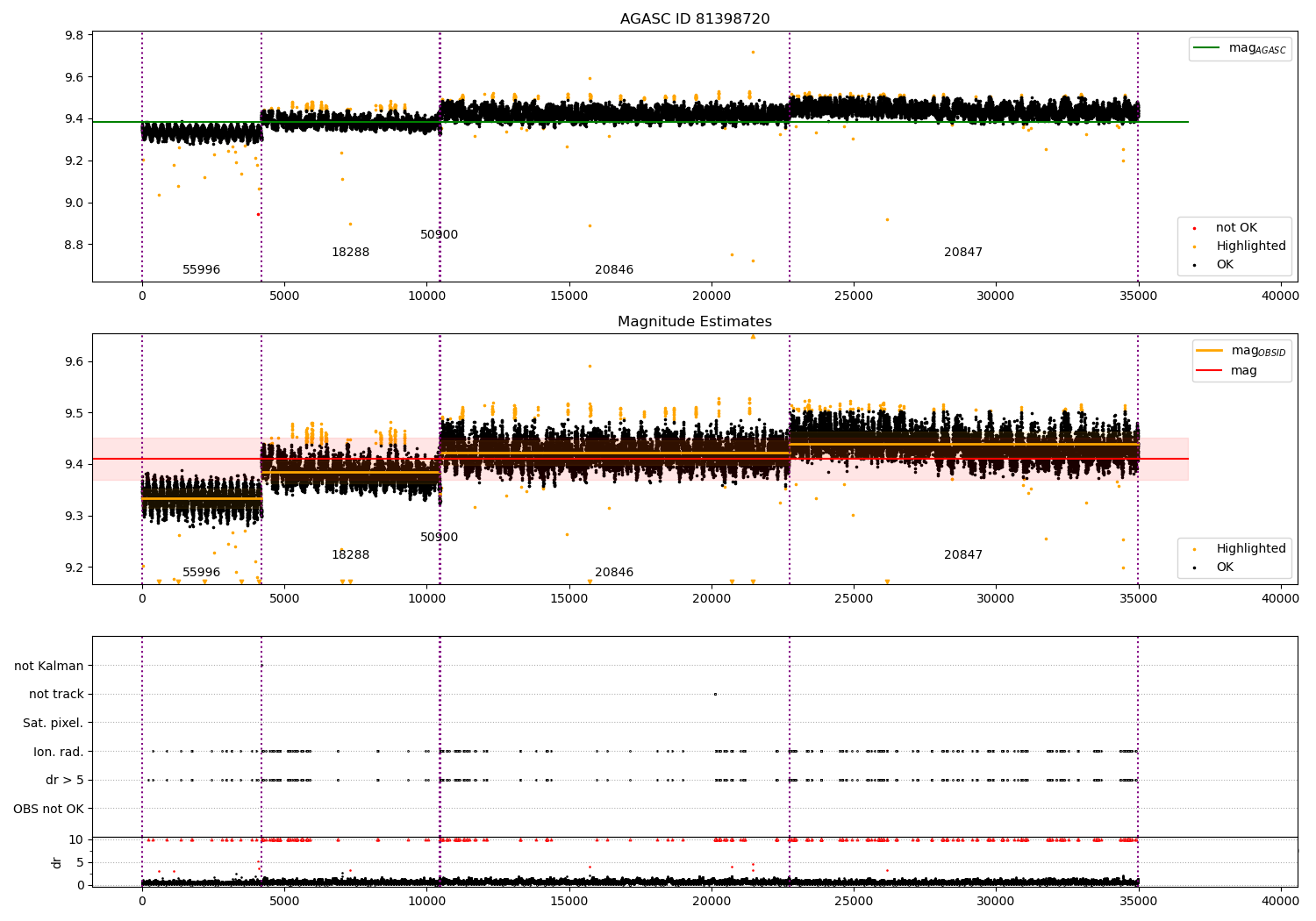The image size is (1316, 921).
Task: Click the 'not Kalman' row label
Action: [x=49, y=666]
